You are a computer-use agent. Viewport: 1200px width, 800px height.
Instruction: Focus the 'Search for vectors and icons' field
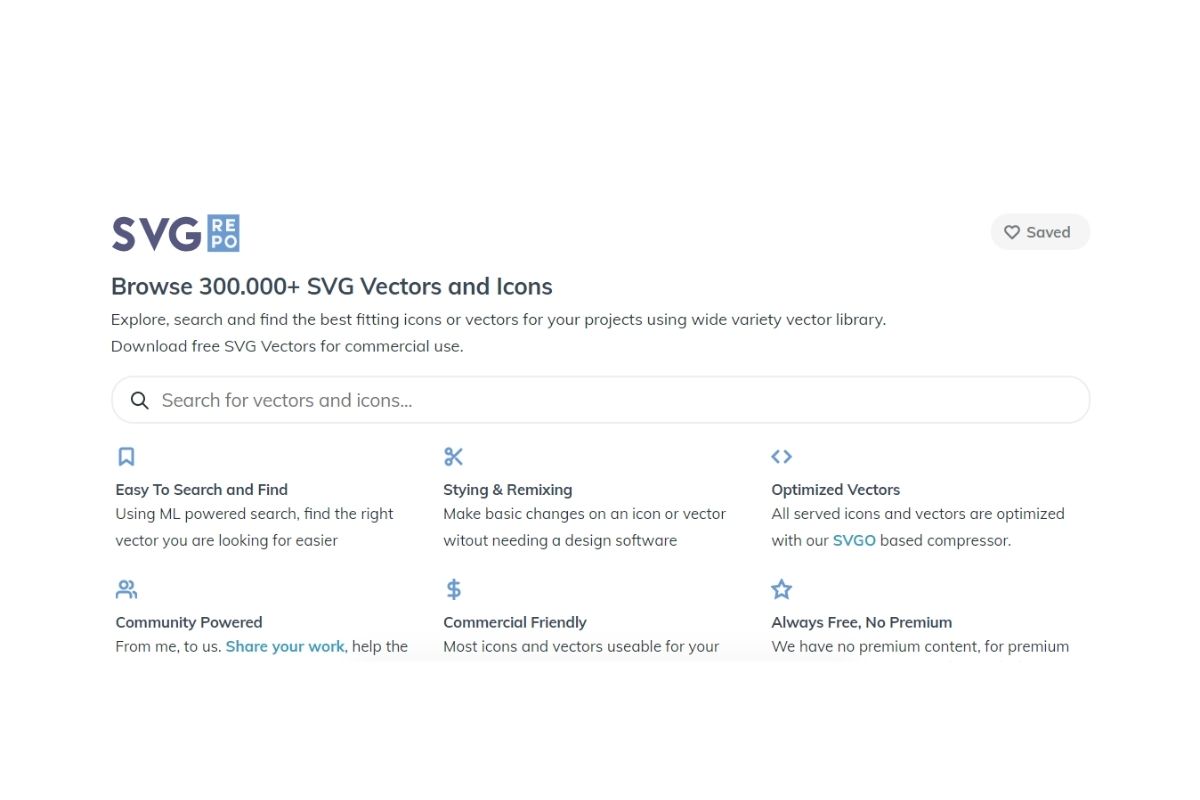point(600,400)
